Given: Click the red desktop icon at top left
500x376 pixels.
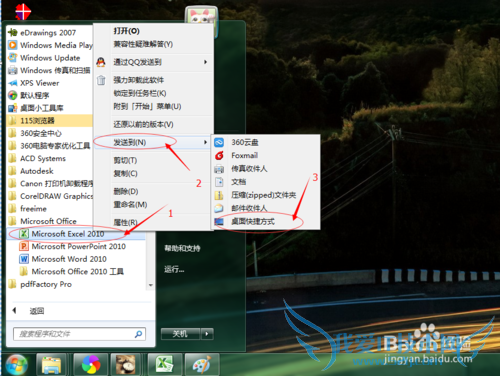Looking at the screenshot, I should coord(23,12).
